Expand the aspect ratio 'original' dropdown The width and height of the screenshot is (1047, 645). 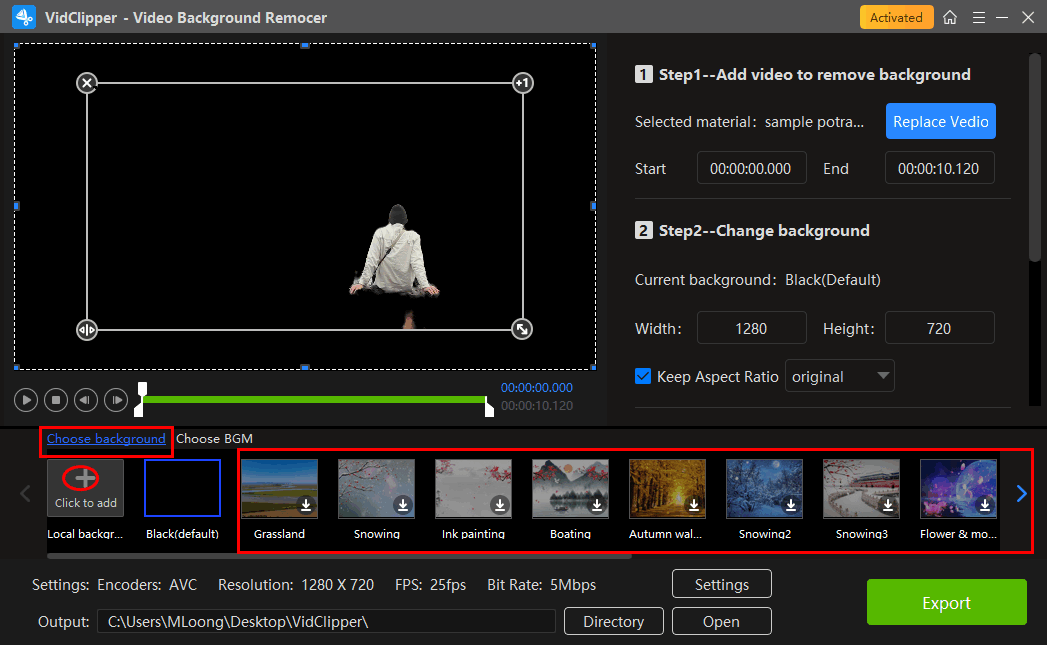point(840,377)
